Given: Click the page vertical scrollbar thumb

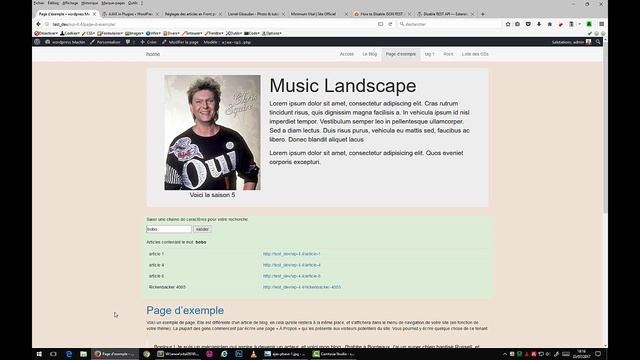Looking at the screenshot, I should click(x=605, y=127).
